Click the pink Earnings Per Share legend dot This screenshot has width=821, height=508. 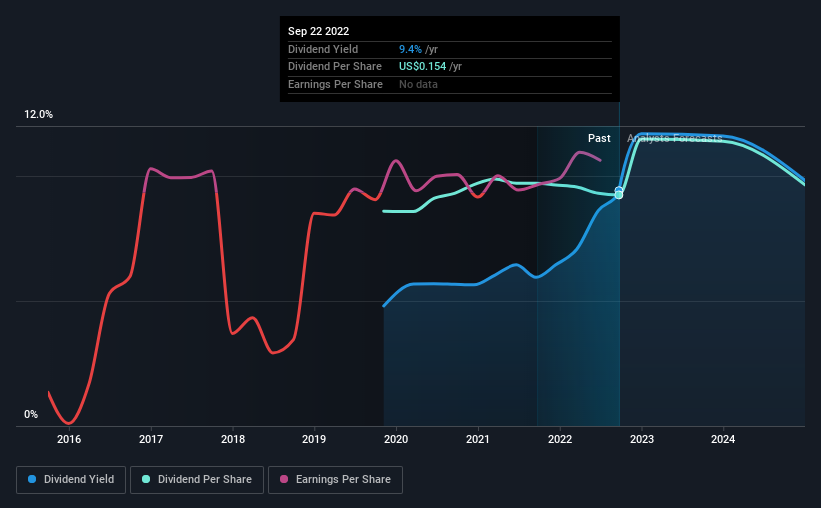[x=284, y=479]
